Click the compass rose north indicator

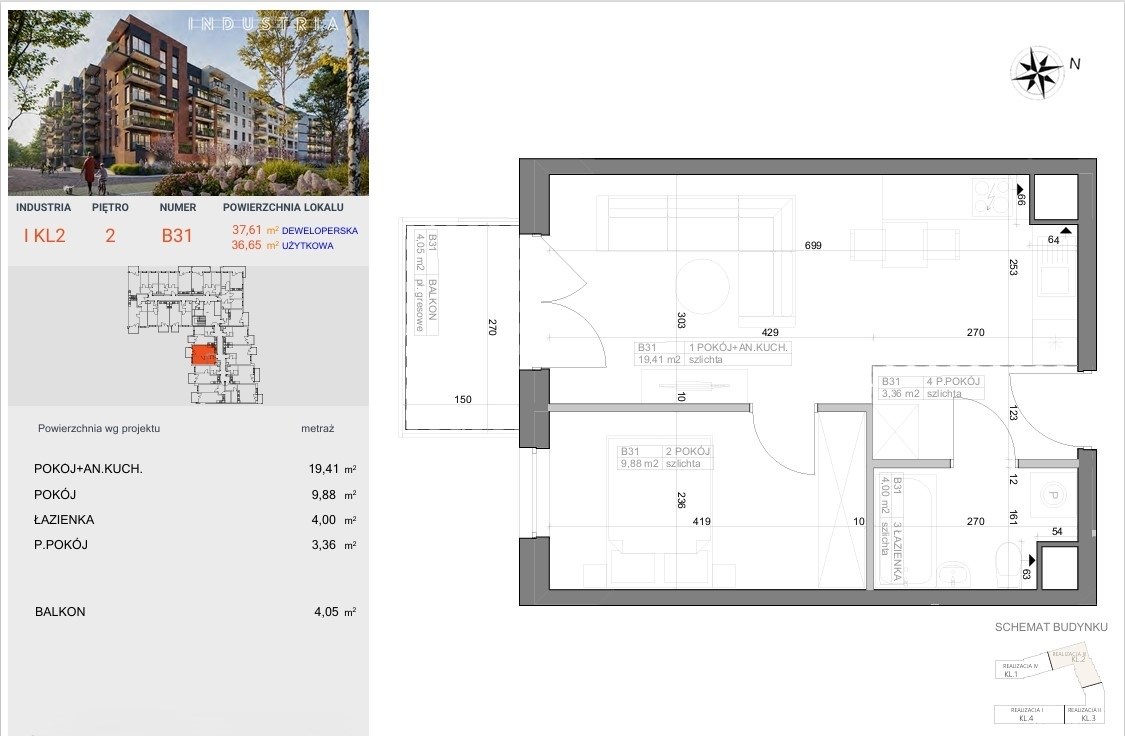pos(1037,69)
